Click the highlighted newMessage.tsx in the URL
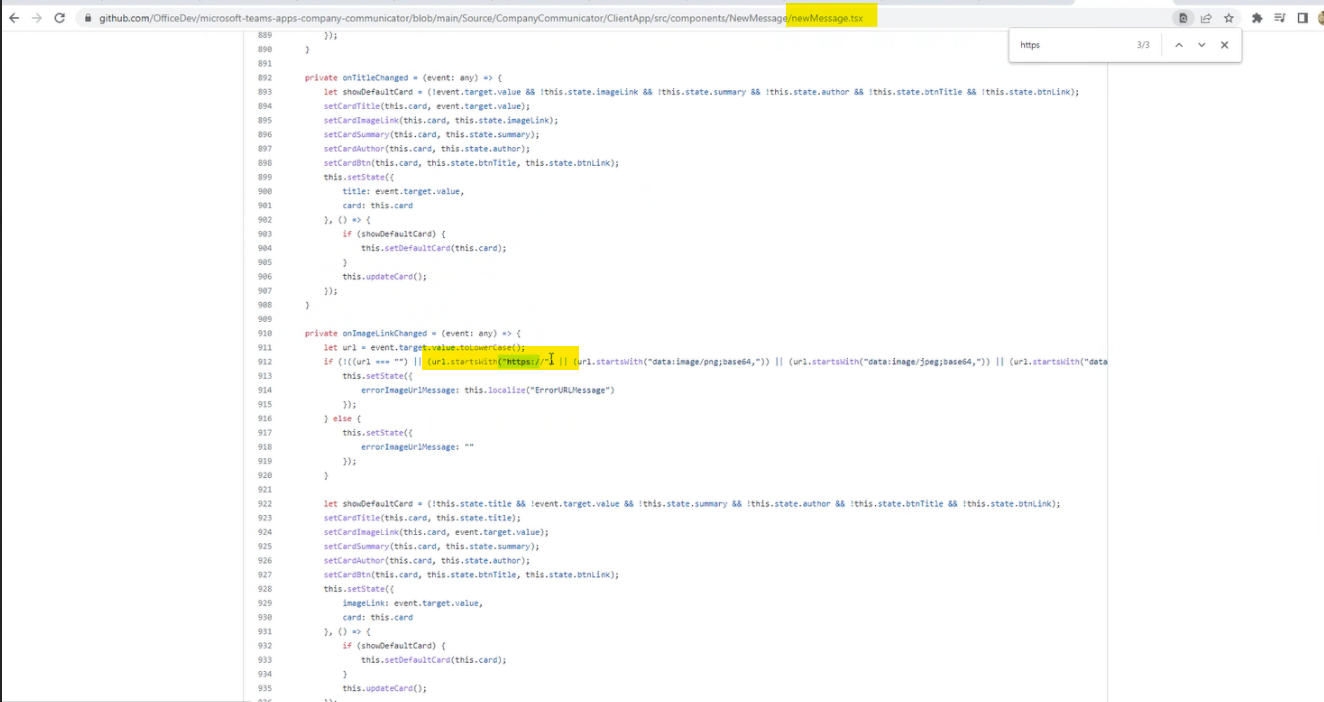Image resolution: width=1324 pixels, height=702 pixels. pyautogui.click(x=830, y=17)
